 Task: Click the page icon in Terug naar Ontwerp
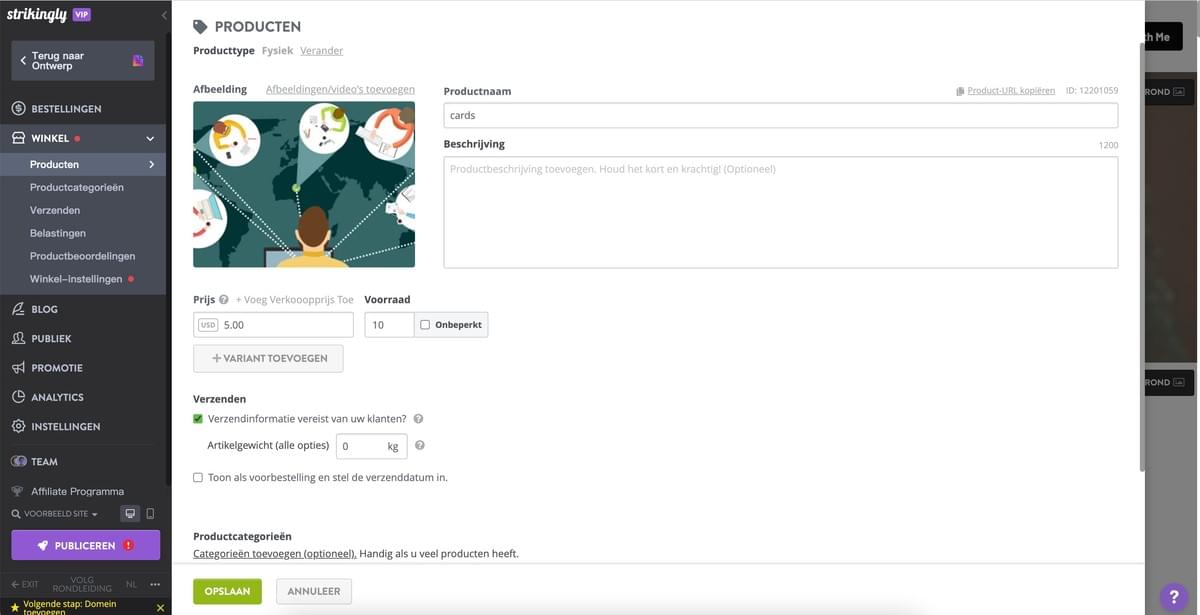(138, 61)
